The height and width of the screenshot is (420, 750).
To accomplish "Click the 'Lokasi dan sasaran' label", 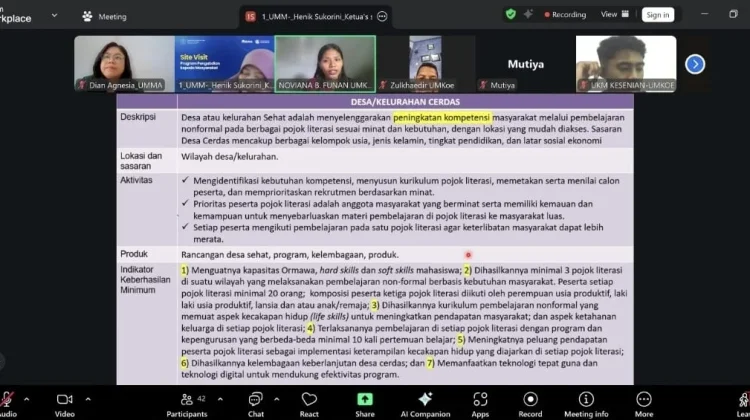I will 141,161.
